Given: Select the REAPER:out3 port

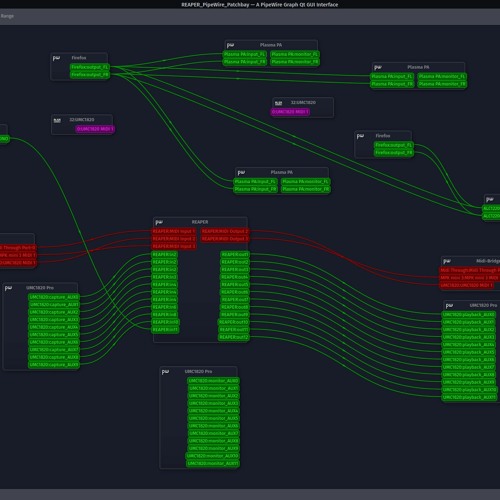Looking at the screenshot, I should (x=235, y=270).
